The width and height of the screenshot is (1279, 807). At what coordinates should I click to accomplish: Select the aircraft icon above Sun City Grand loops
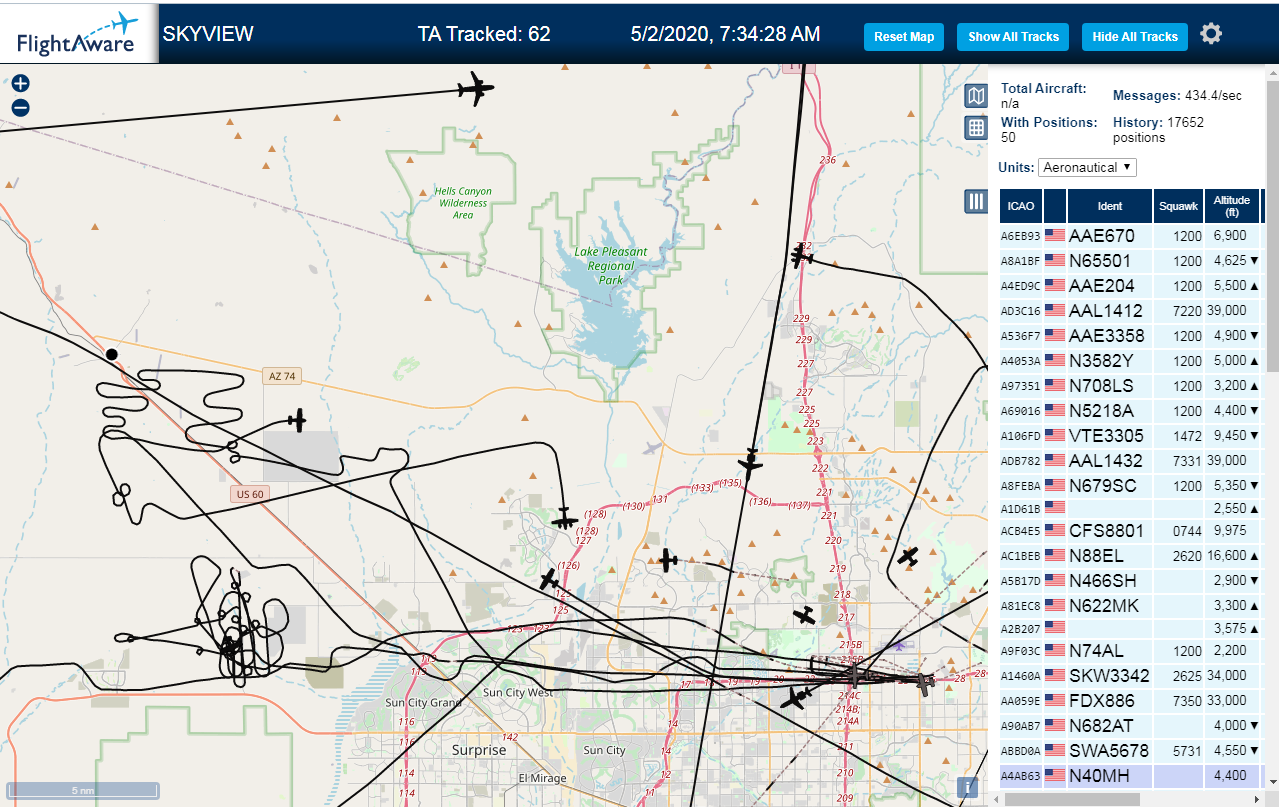pyautogui.click(x=231, y=648)
